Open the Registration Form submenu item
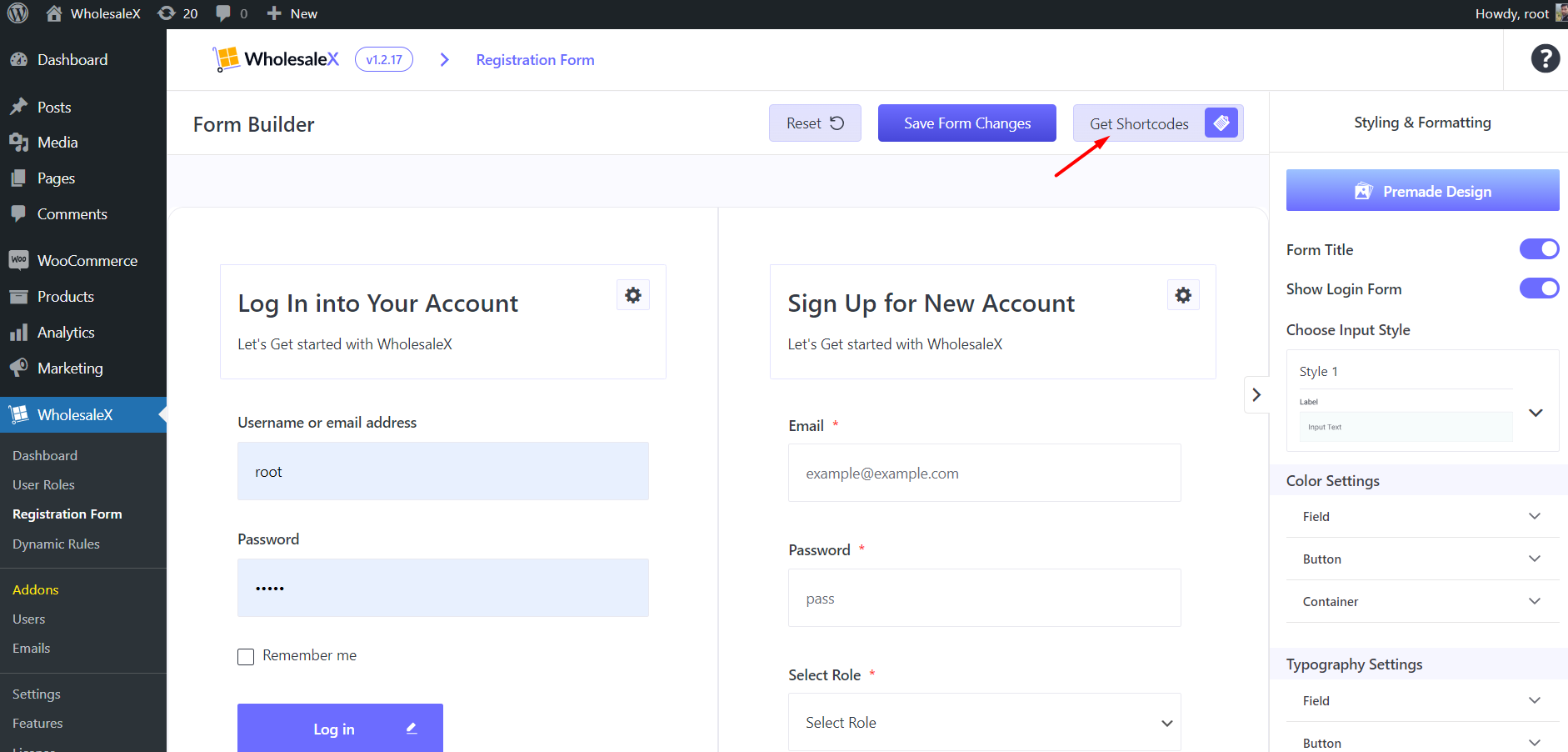 click(x=67, y=514)
